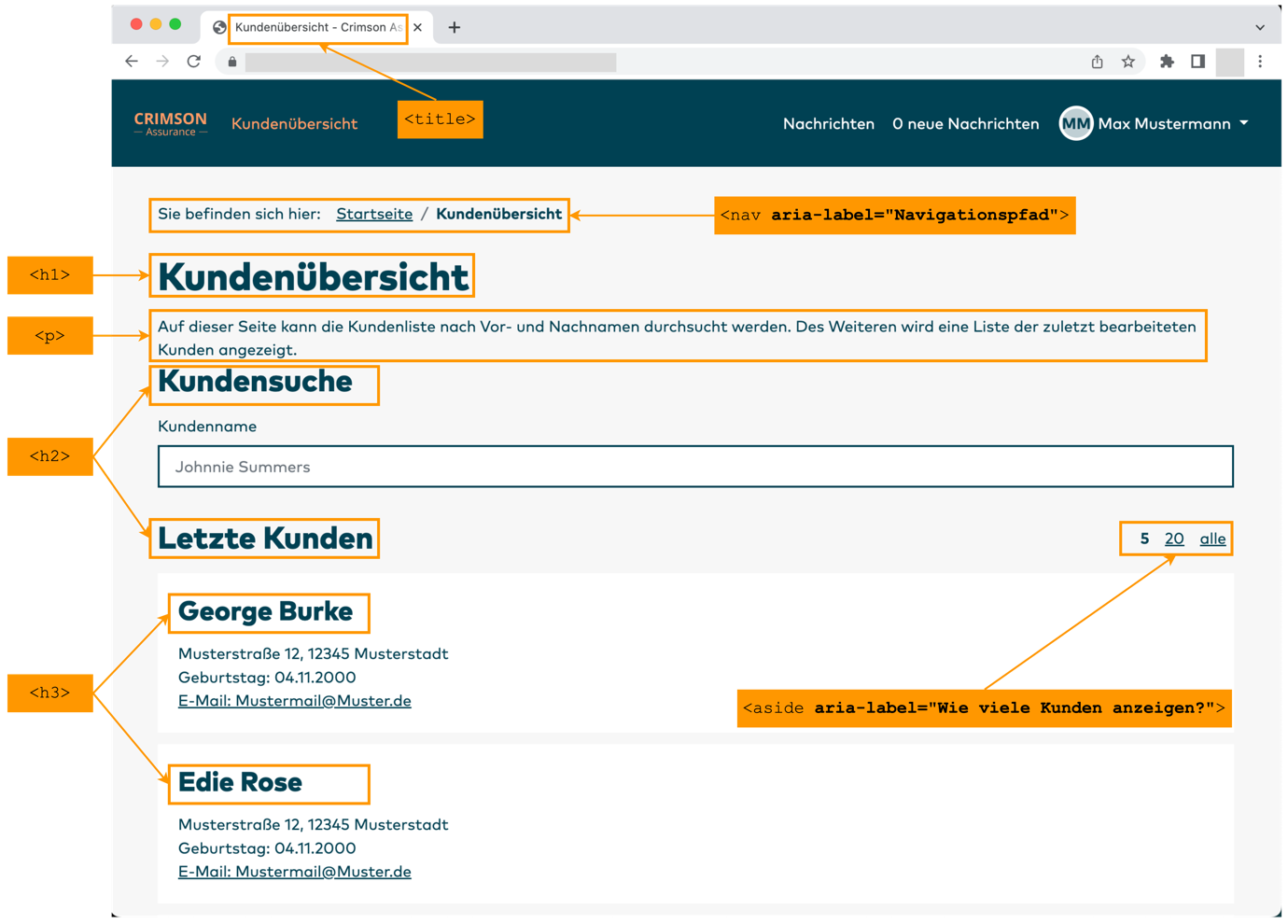Click the George Burke customer heading
This screenshot has width=1288, height=924.
[x=265, y=611]
